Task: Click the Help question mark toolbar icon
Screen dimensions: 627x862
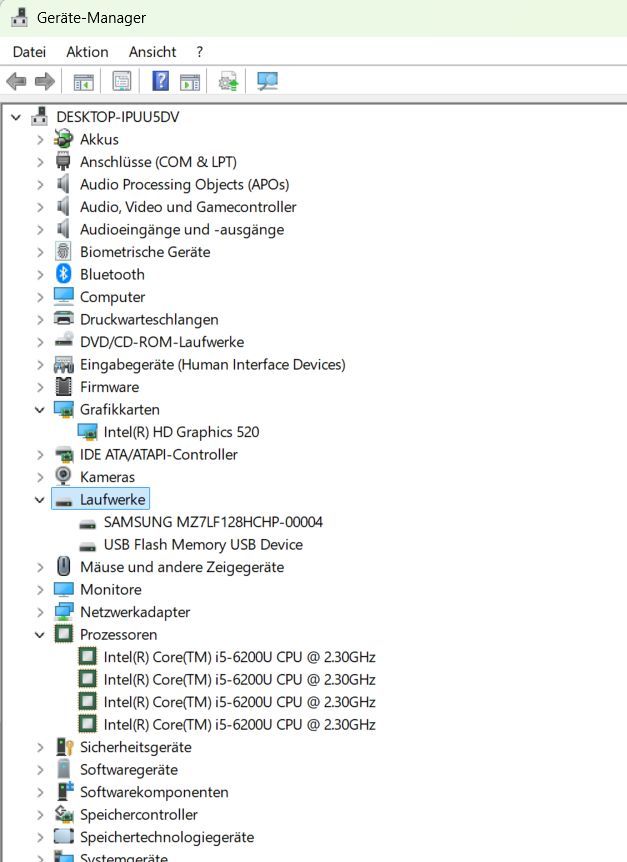Action: [160, 81]
